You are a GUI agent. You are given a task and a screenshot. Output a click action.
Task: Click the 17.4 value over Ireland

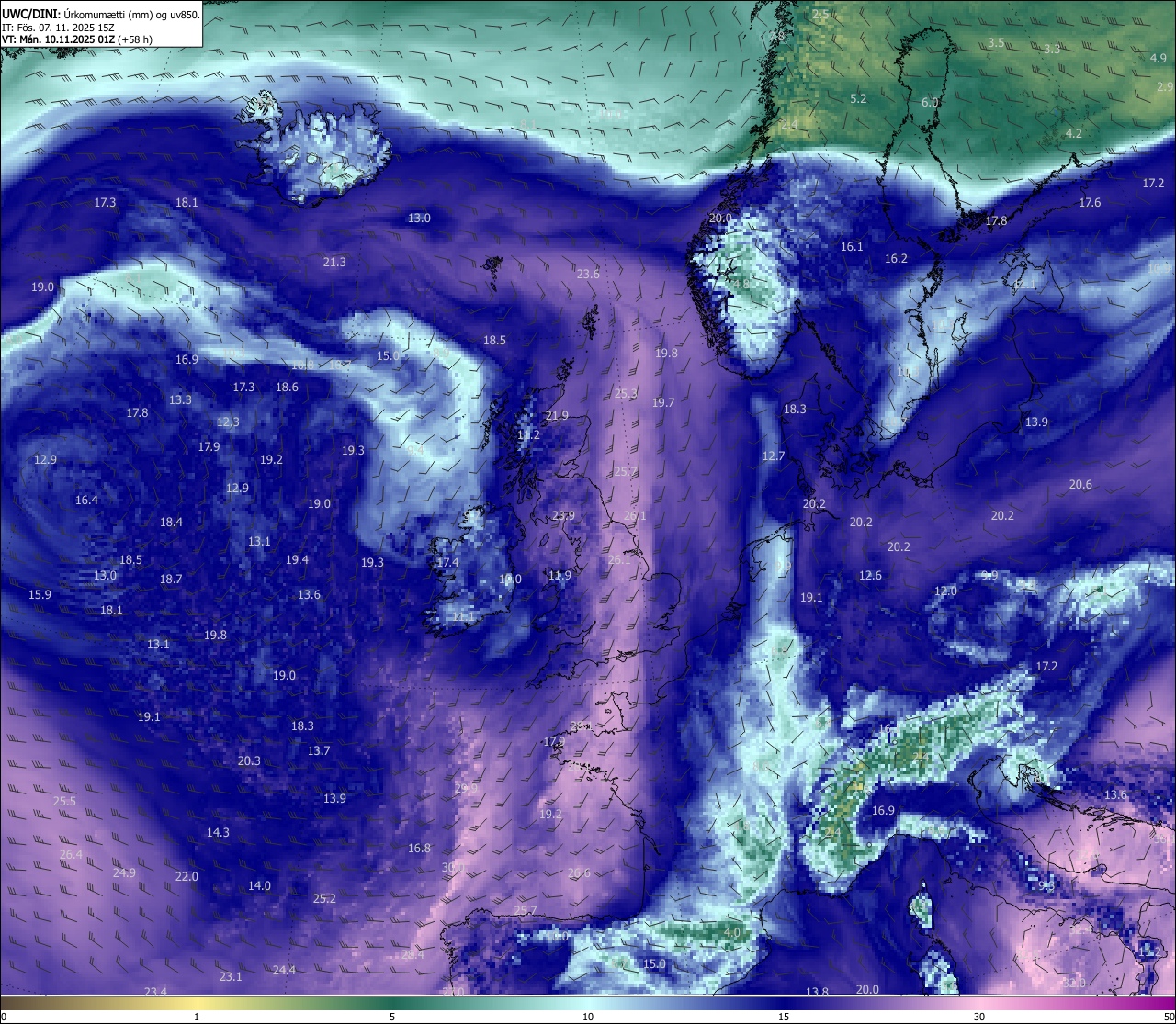447,562
